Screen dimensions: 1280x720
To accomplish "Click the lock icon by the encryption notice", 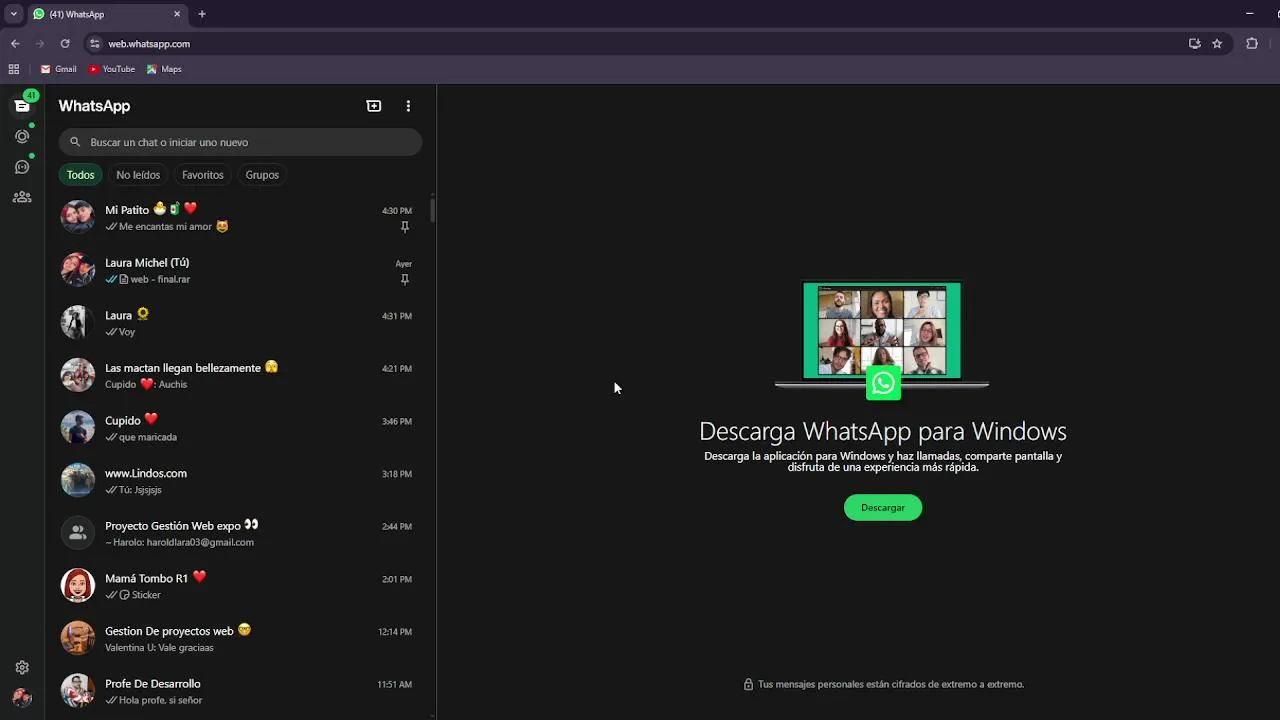I will tap(748, 684).
